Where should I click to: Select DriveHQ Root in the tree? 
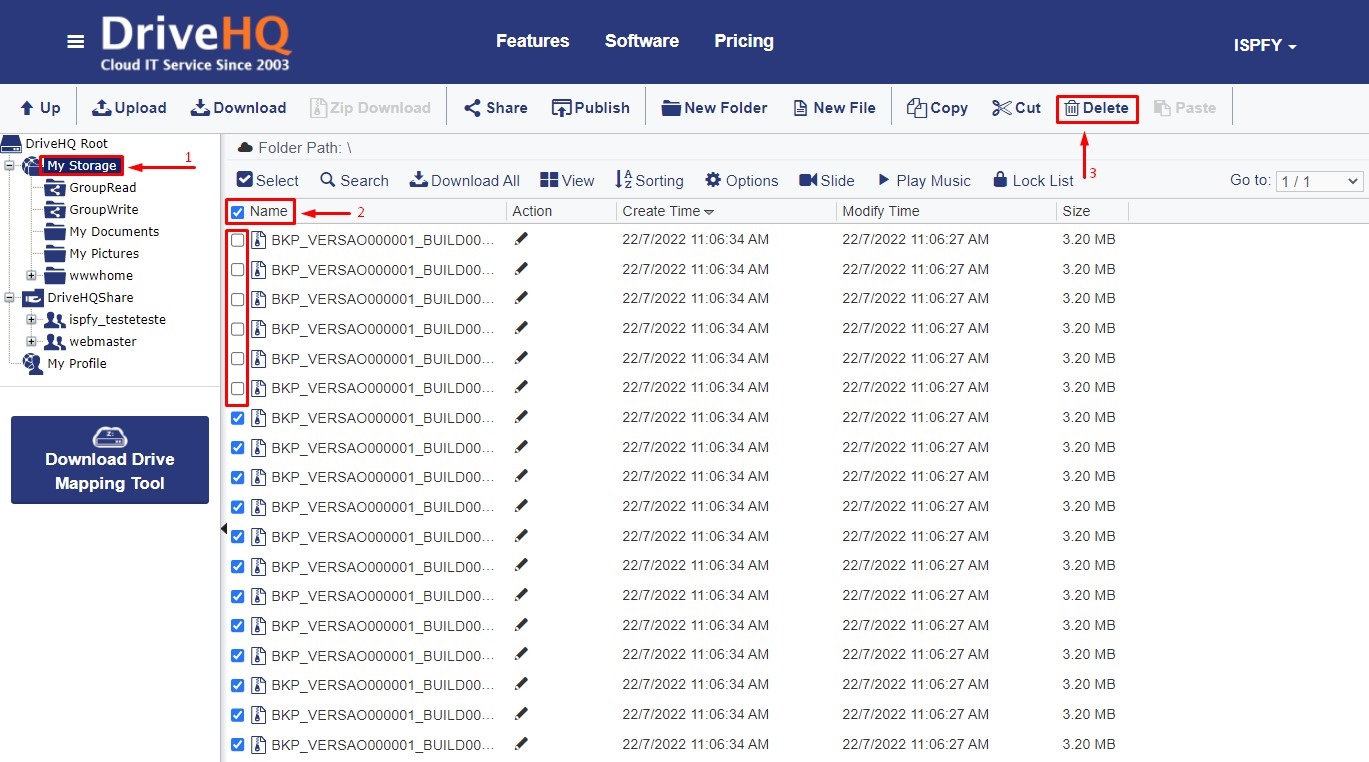[x=66, y=144]
